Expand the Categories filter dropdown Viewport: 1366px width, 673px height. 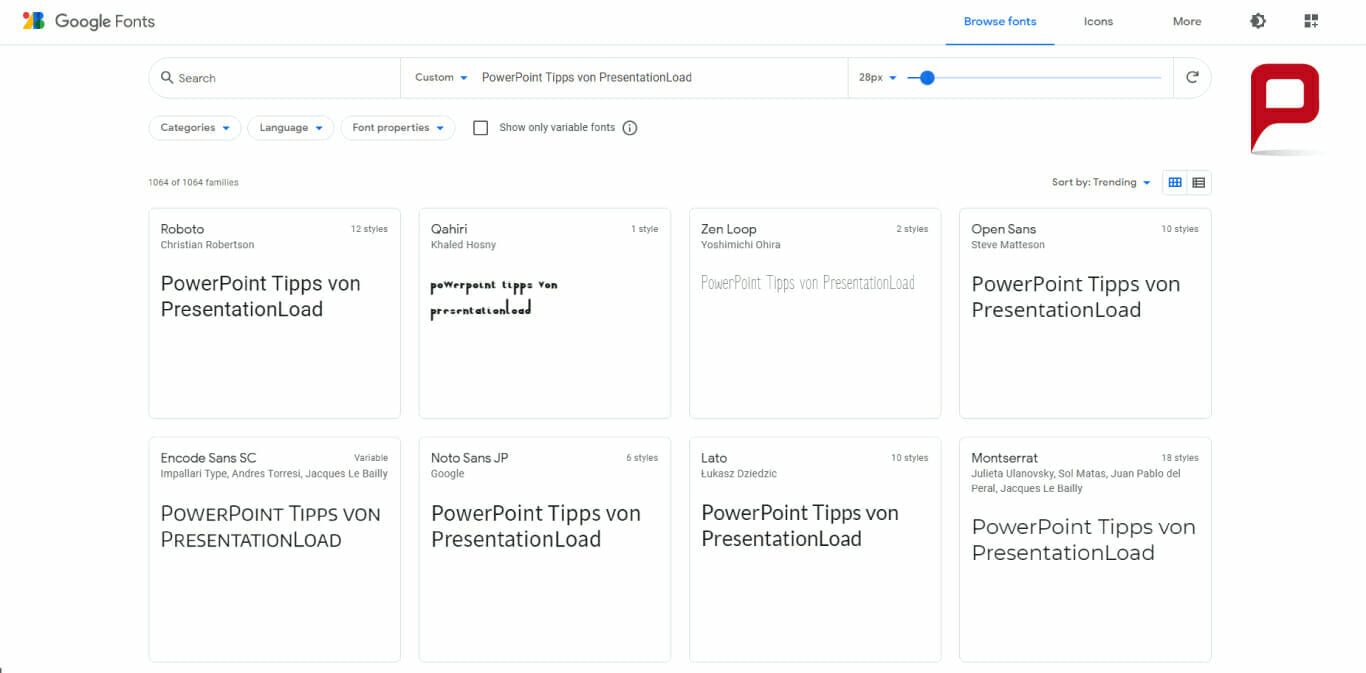point(195,128)
